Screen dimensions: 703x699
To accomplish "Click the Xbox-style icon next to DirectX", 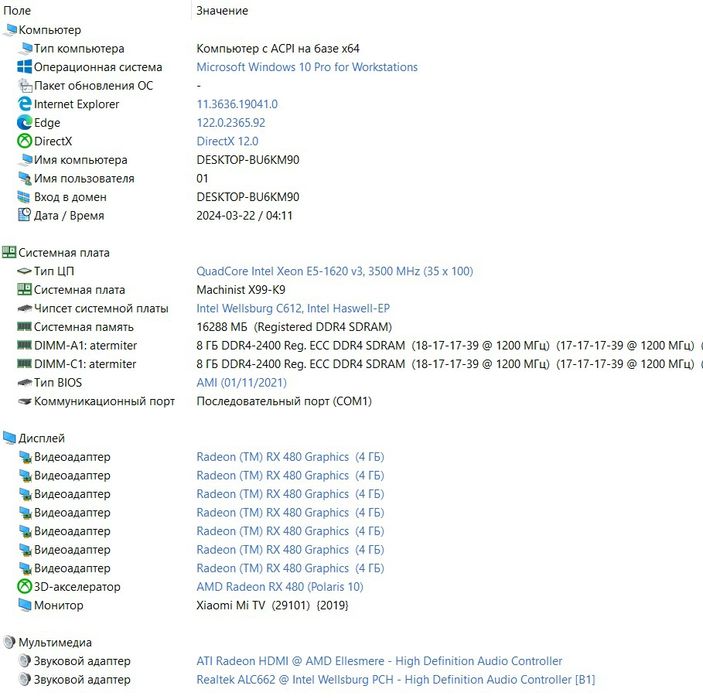I will click(x=24, y=141).
